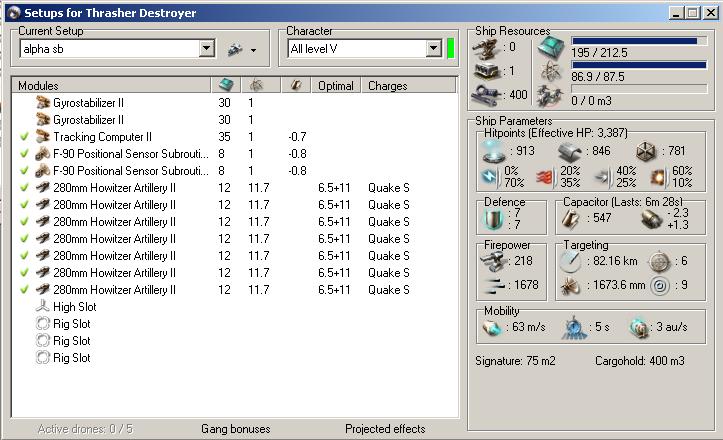Click the turret hardpoints icon in Ship Resources
The image size is (723, 440).
(x=487, y=48)
